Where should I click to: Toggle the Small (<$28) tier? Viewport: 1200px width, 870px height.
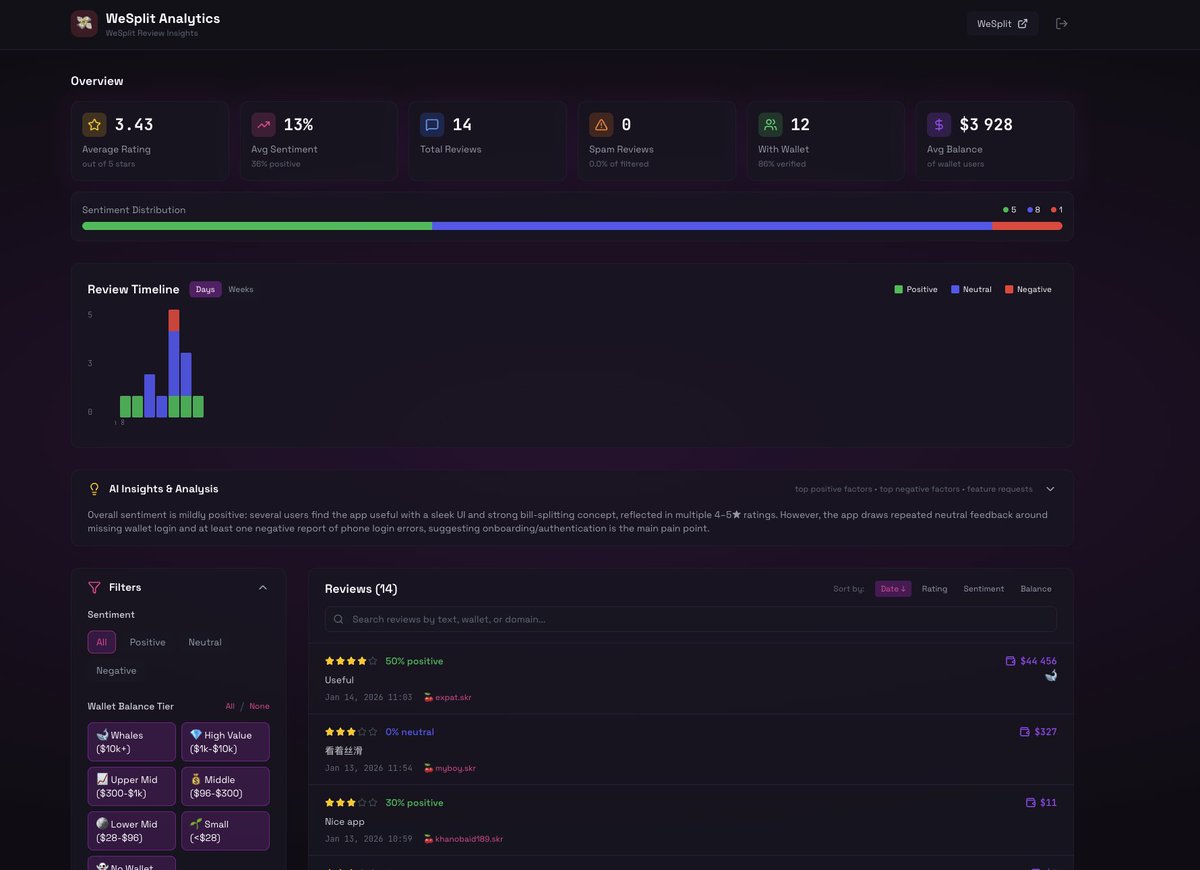click(x=225, y=831)
